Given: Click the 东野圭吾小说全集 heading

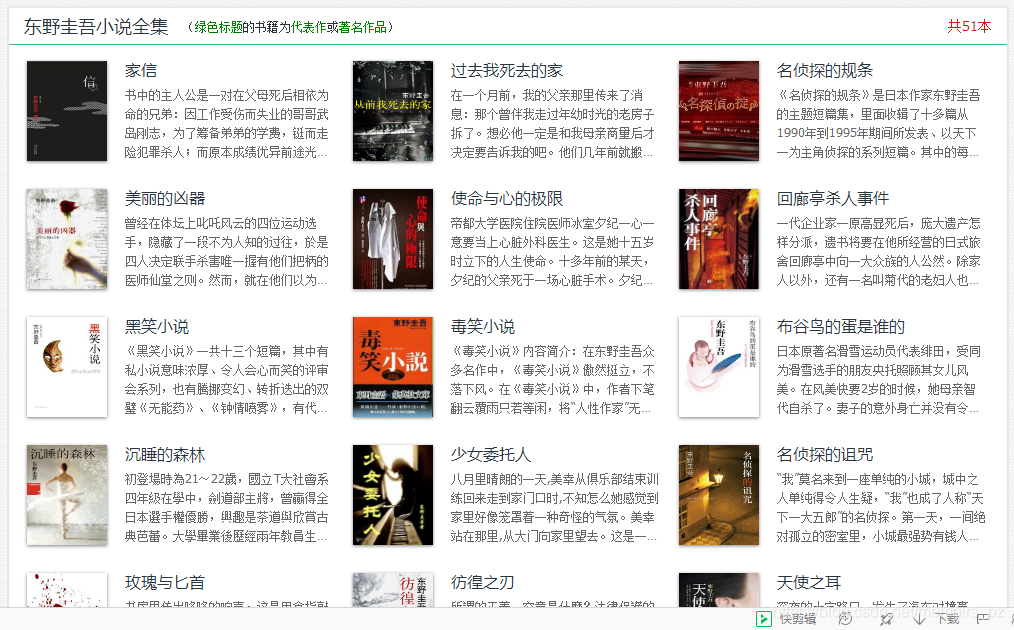Looking at the screenshot, I should (x=96, y=27).
